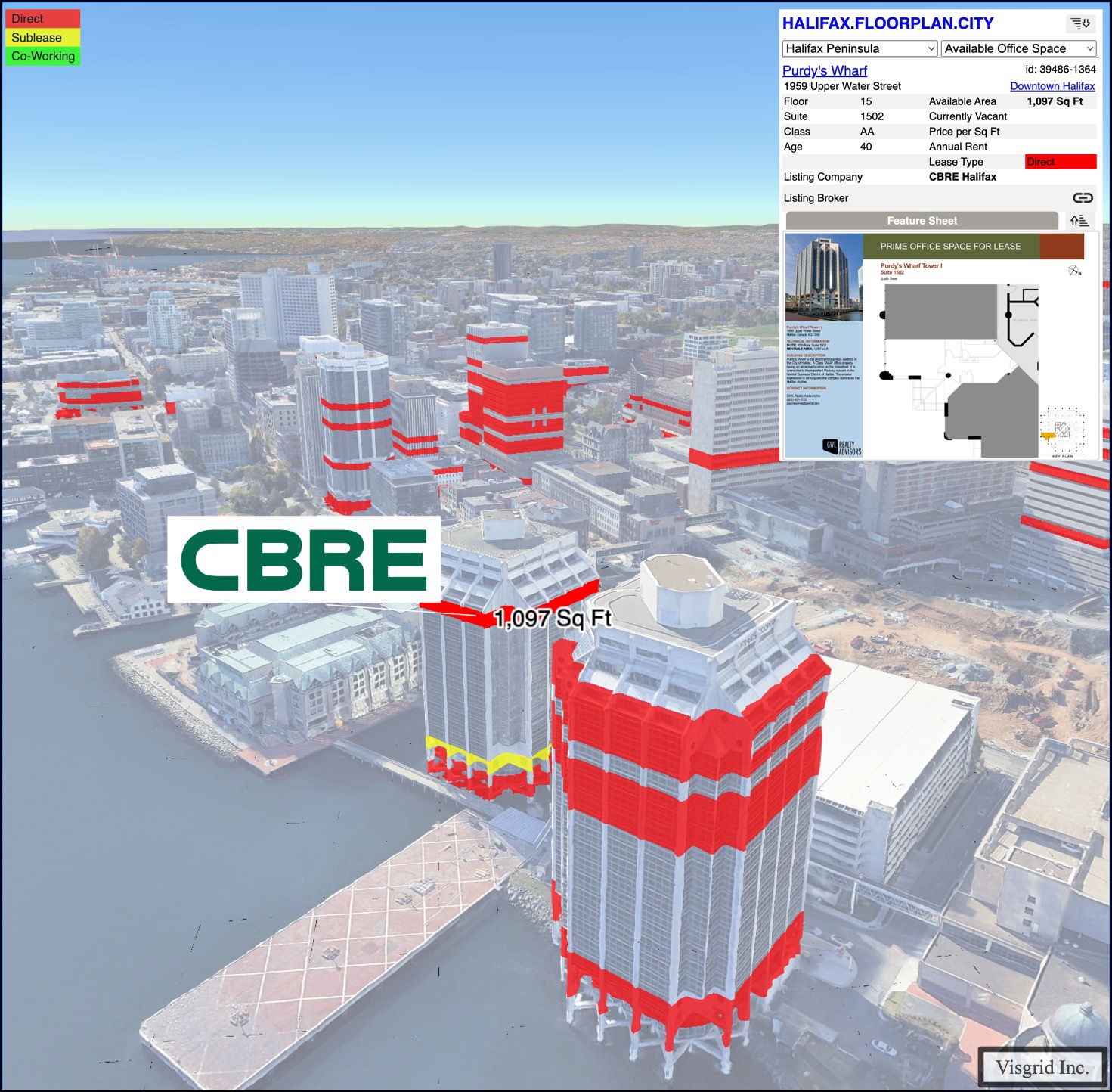1112x1092 pixels.
Task: Open the Available Office Space dropdown
Action: click(x=1018, y=48)
